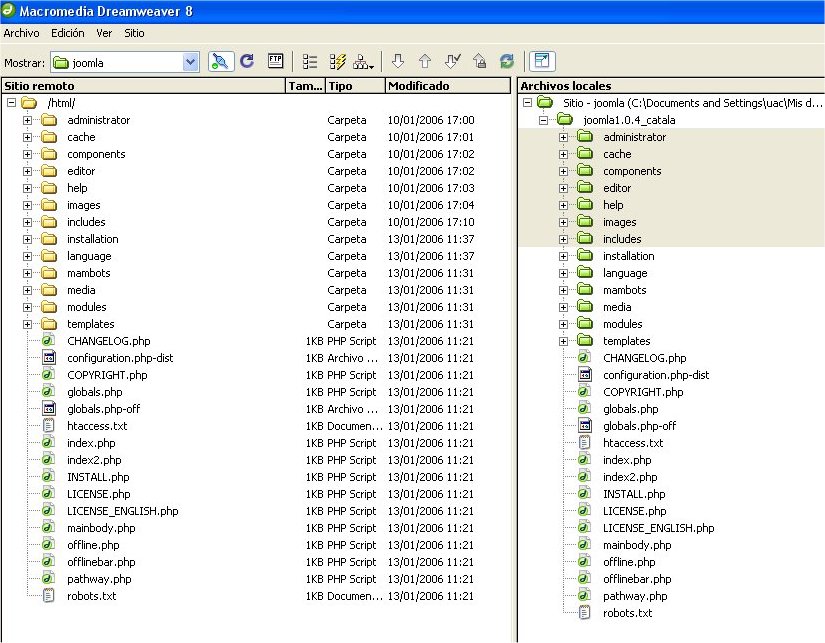825x643 pixels.
Task: Expand local modules folder
Action: (x=564, y=324)
